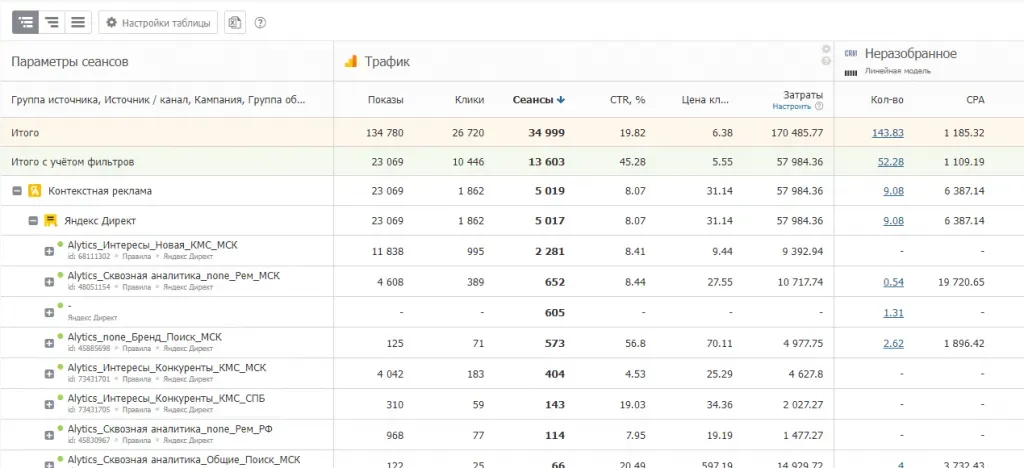Collapse the Контекстная реклама group
This screenshot has height=468, width=1024.
17,191
